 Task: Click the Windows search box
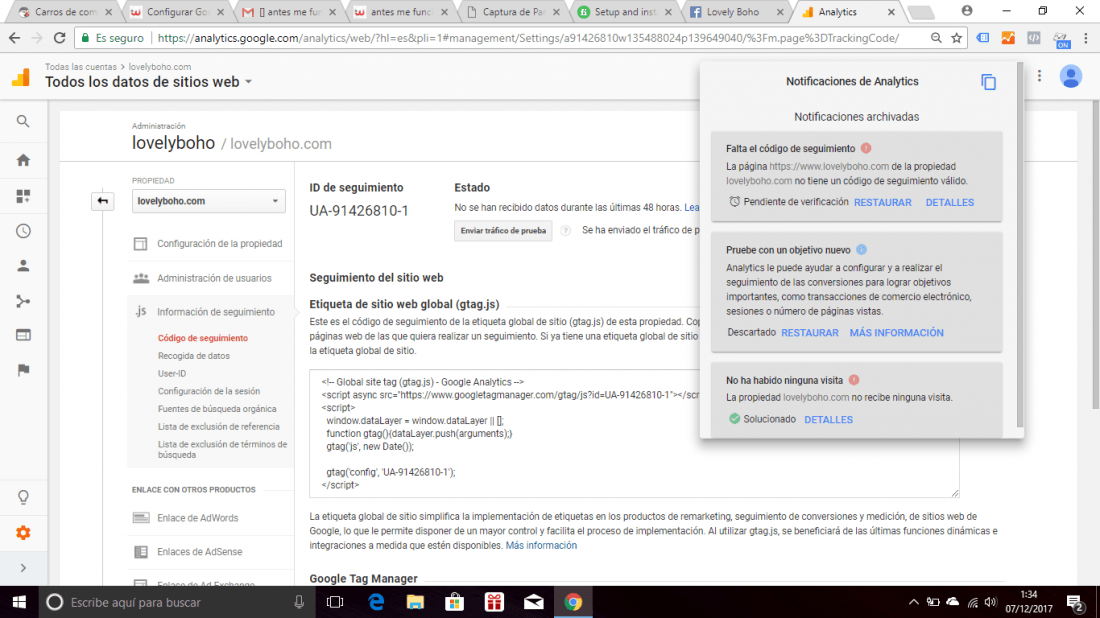pyautogui.click(x=175, y=603)
